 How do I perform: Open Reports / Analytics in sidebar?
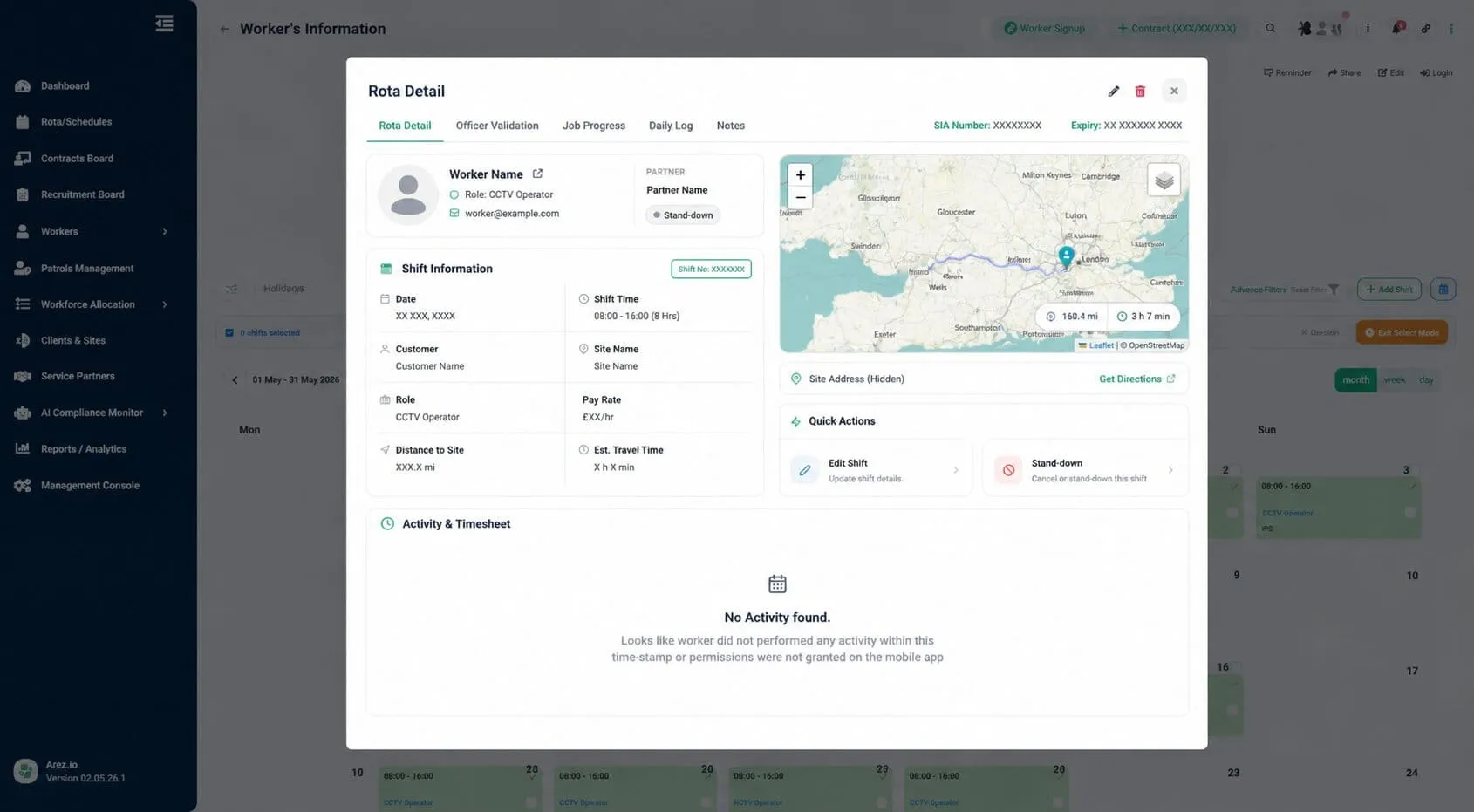pos(84,449)
